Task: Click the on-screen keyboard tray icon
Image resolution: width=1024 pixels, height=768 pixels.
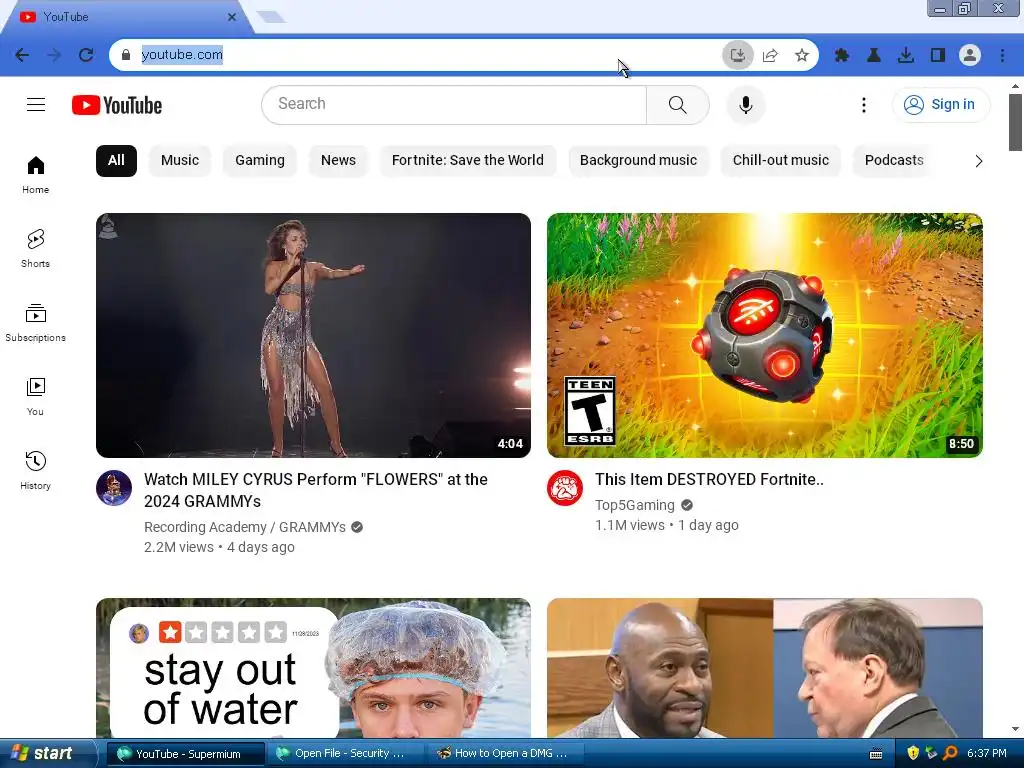Action: [x=876, y=754]
